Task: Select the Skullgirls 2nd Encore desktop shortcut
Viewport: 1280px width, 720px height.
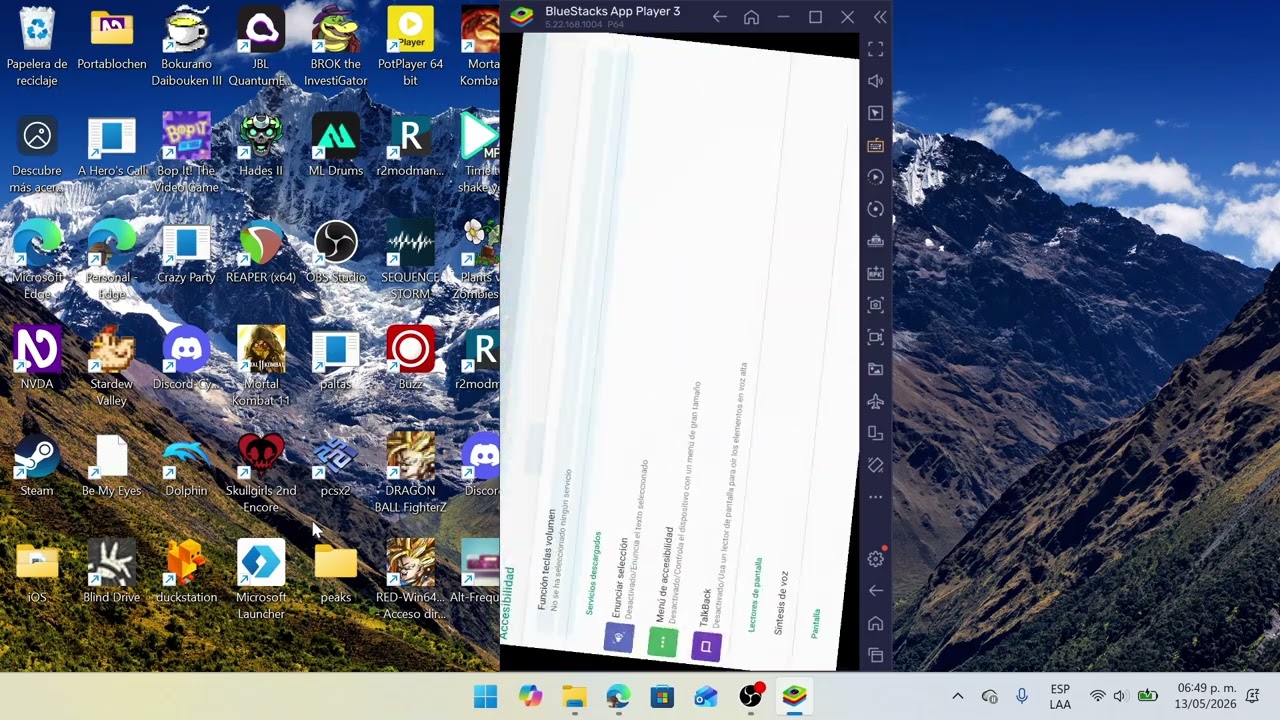Action: (x=261, y=474)
